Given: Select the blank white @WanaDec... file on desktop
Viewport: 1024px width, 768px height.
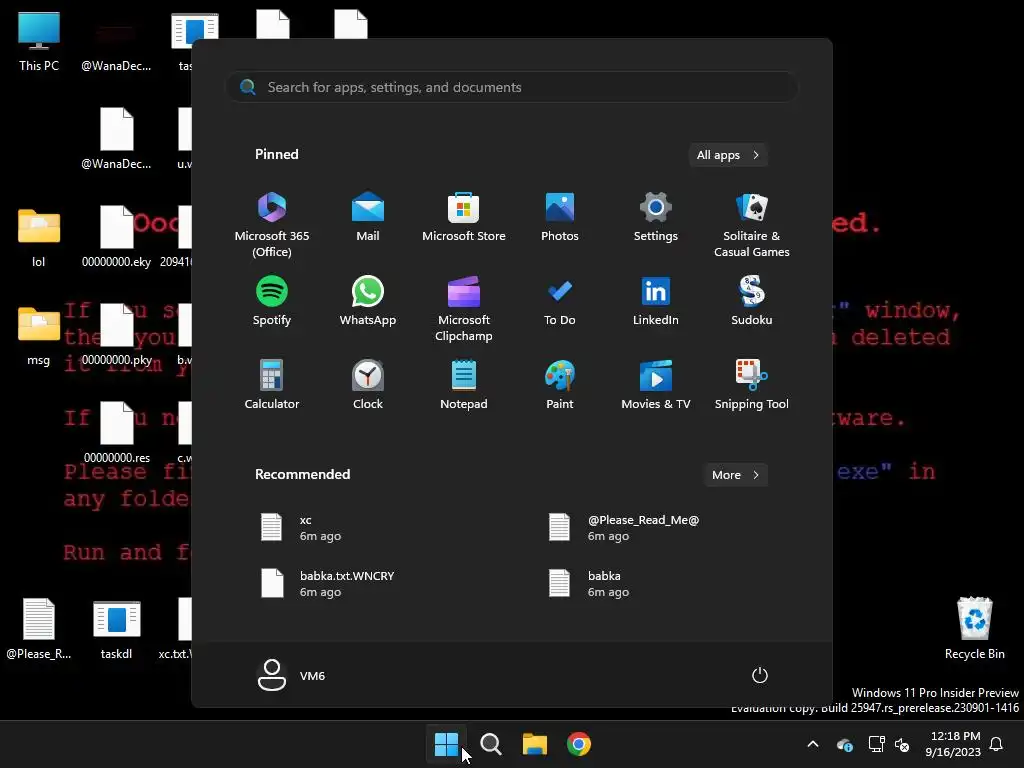Looking at the screenshot, I should click(x=116, y=140).
